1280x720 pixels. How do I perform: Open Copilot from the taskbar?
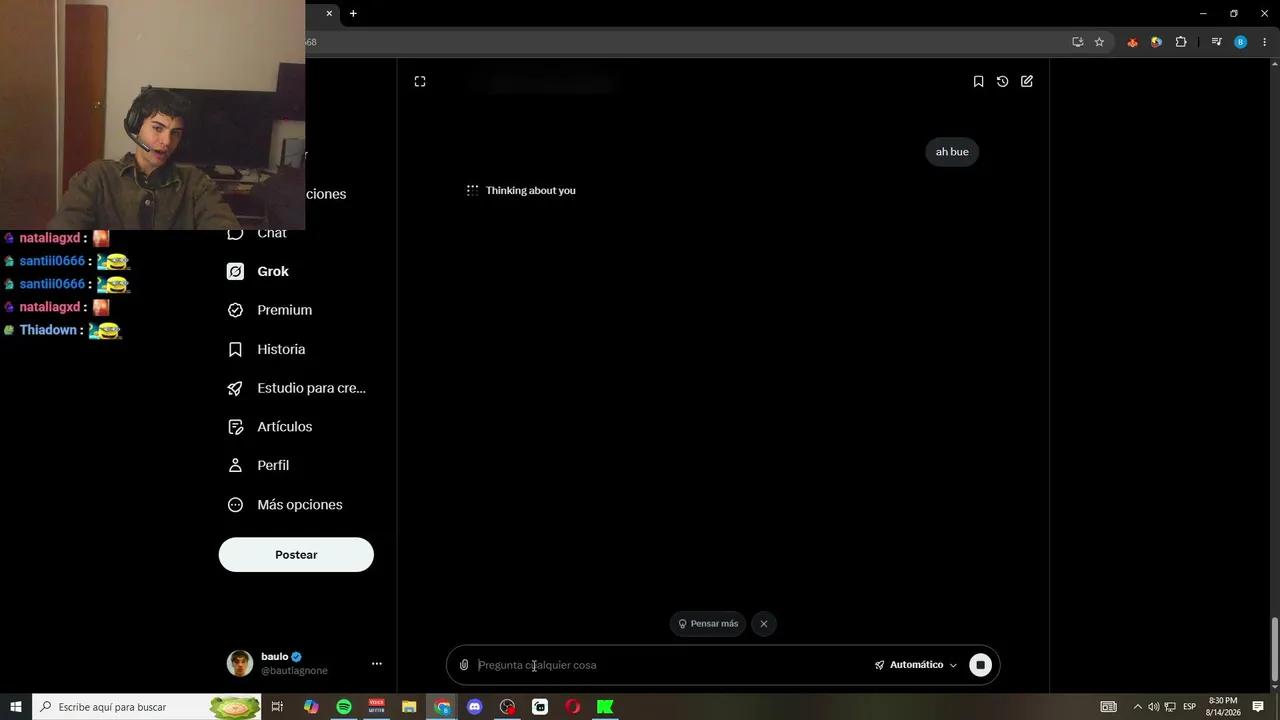[311, 707]
